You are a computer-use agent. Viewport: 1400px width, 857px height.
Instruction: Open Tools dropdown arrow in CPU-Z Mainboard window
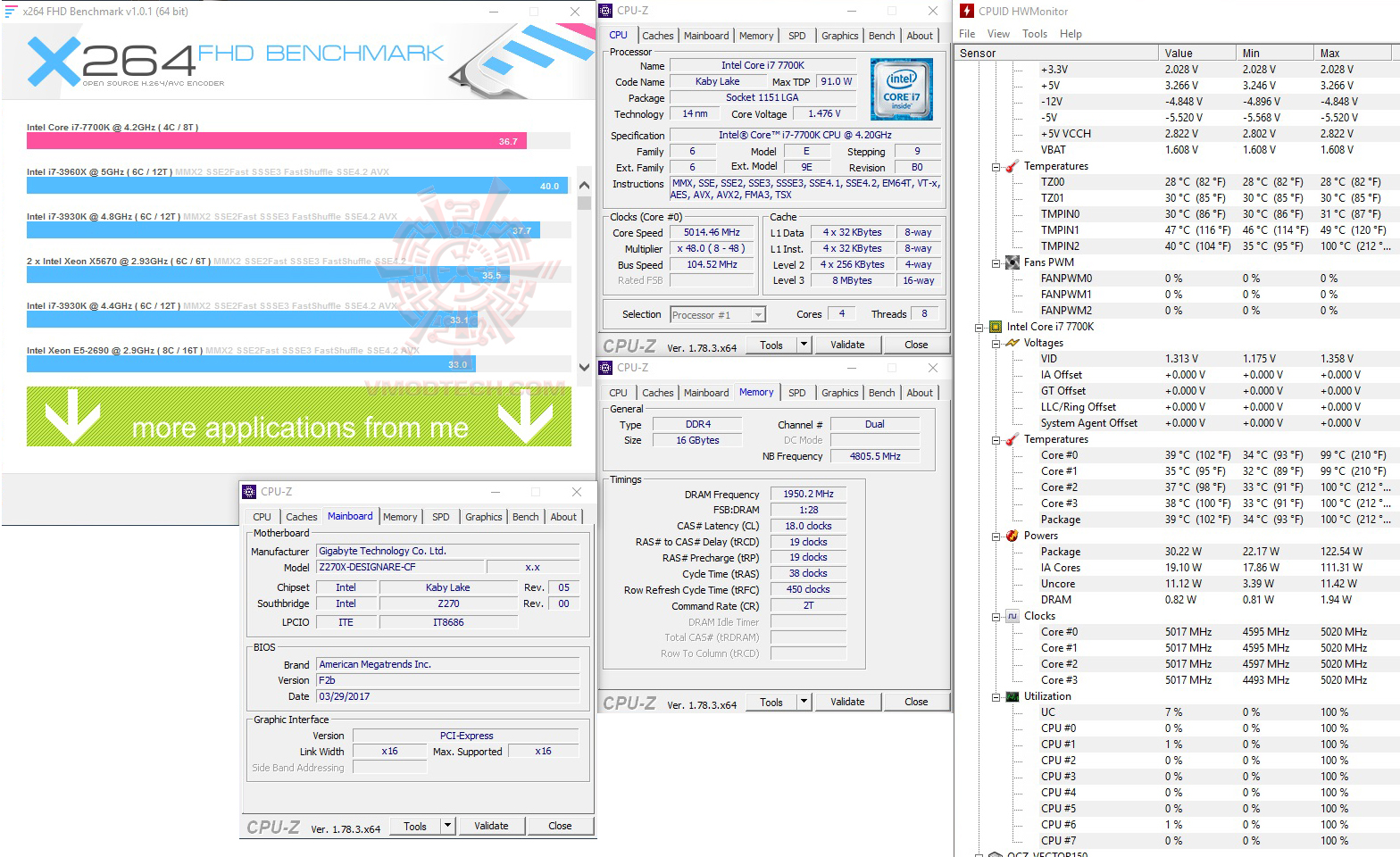(447, 826)
